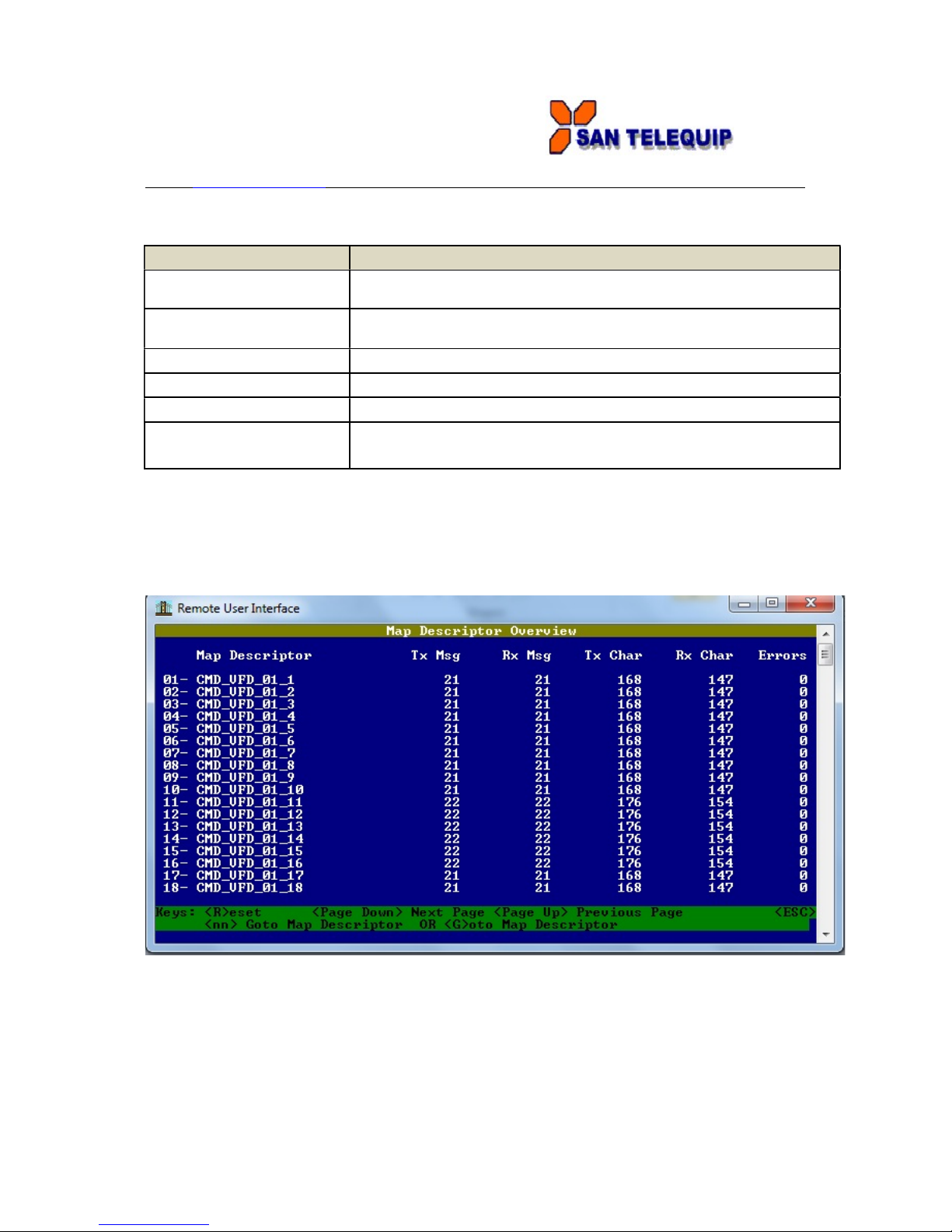Viewport: 952px width, 1232px height.
Task: Click Errors value 0 in CMD_VFD_01_1 row
Action: click(x=804, y=679)
